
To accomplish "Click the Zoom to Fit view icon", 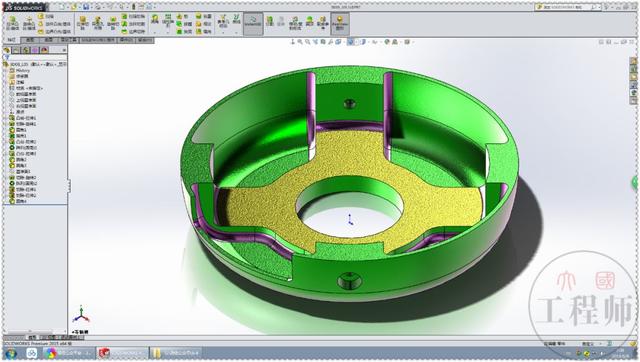I will coord(300,42).
